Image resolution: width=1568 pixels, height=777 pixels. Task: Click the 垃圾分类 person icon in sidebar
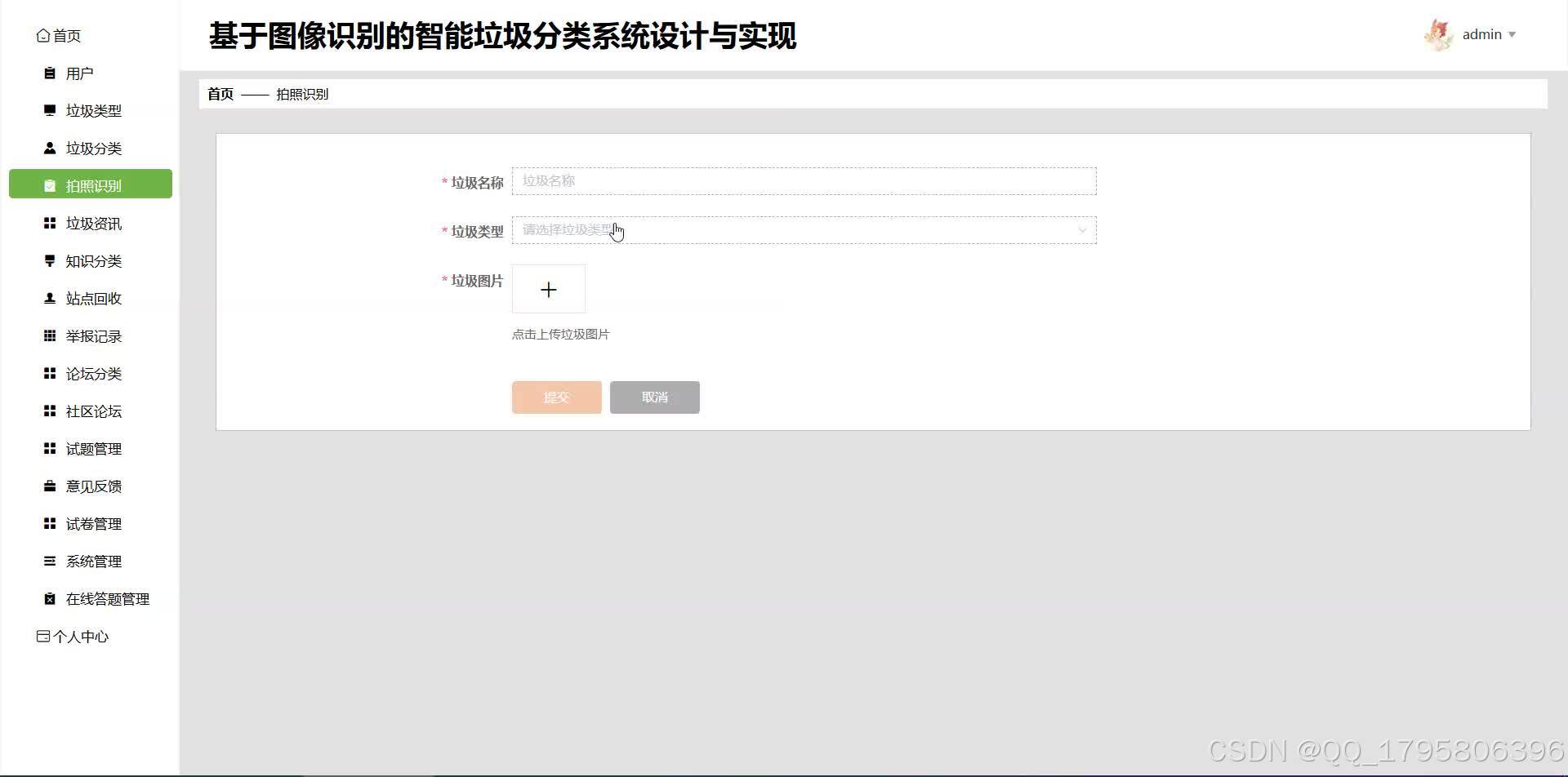(x=49, y=148)
